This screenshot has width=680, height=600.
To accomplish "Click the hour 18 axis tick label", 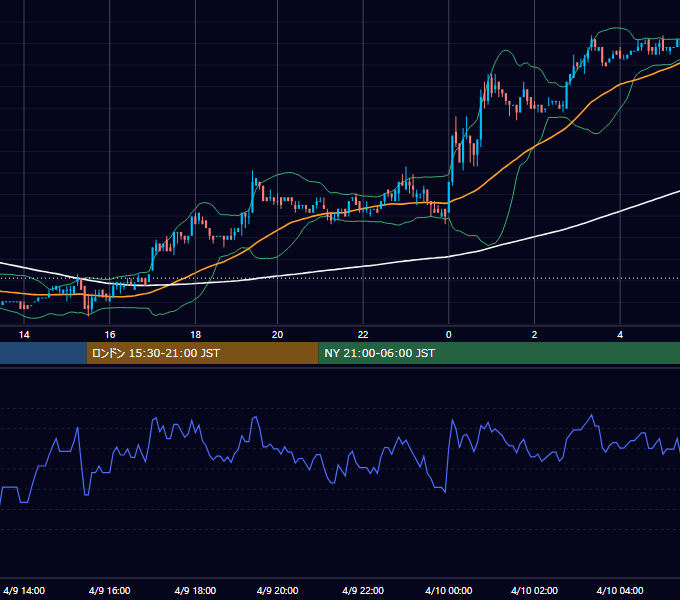I will [196, 335].
